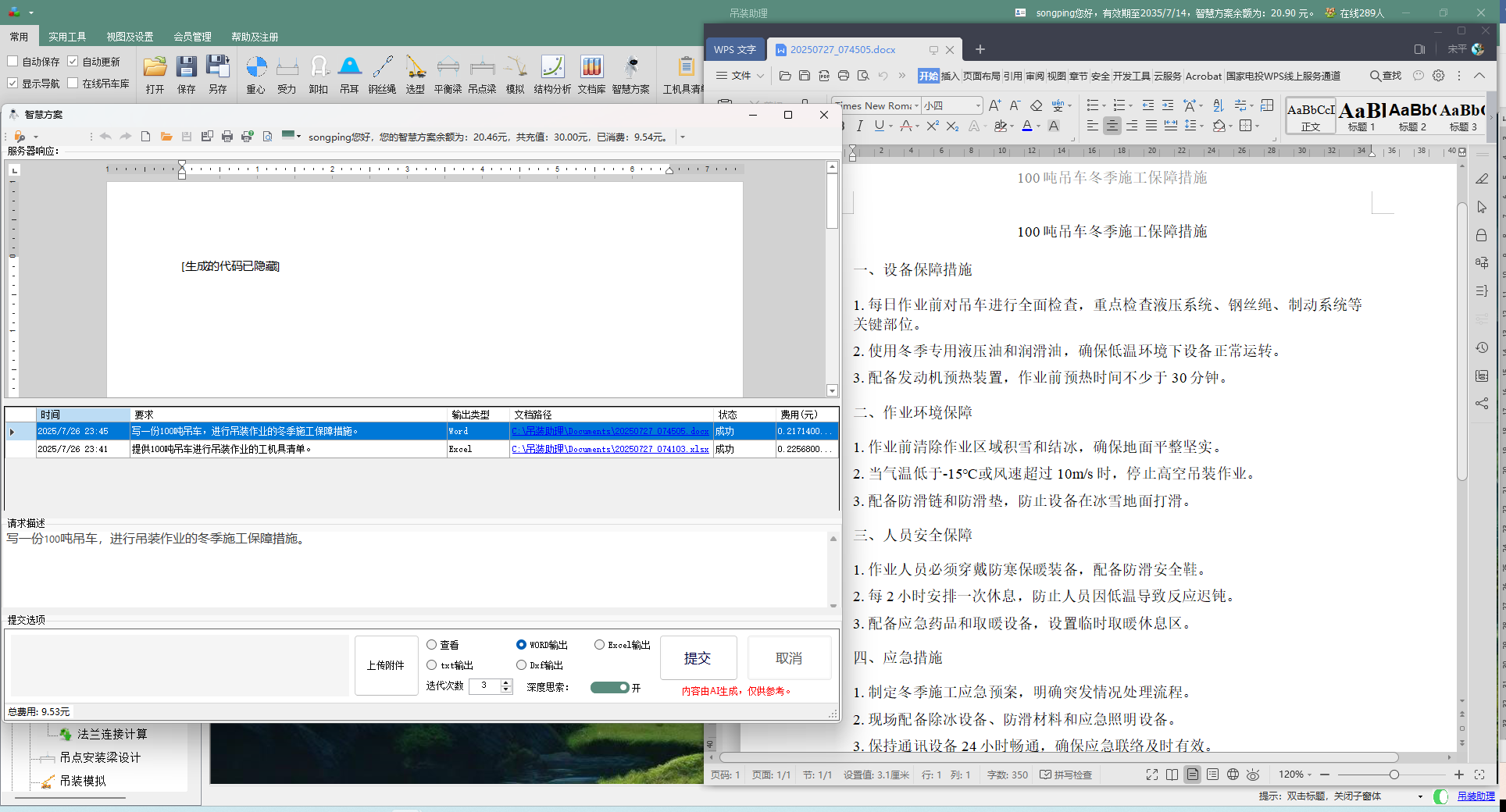
Task: Select txt输出 radio option
Action: tap(431, 665)
